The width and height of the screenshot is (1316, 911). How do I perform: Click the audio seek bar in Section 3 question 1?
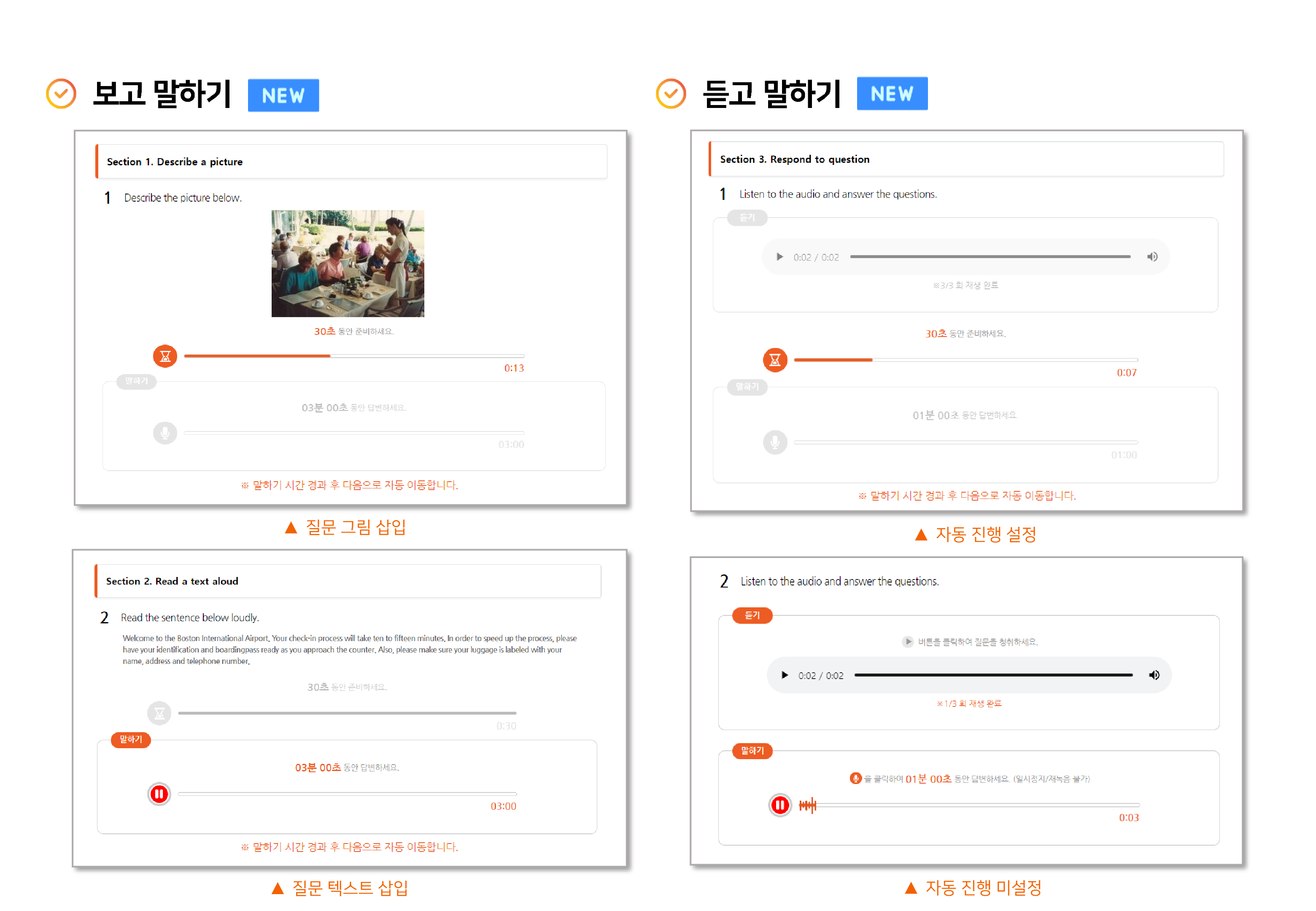point(990,257)
